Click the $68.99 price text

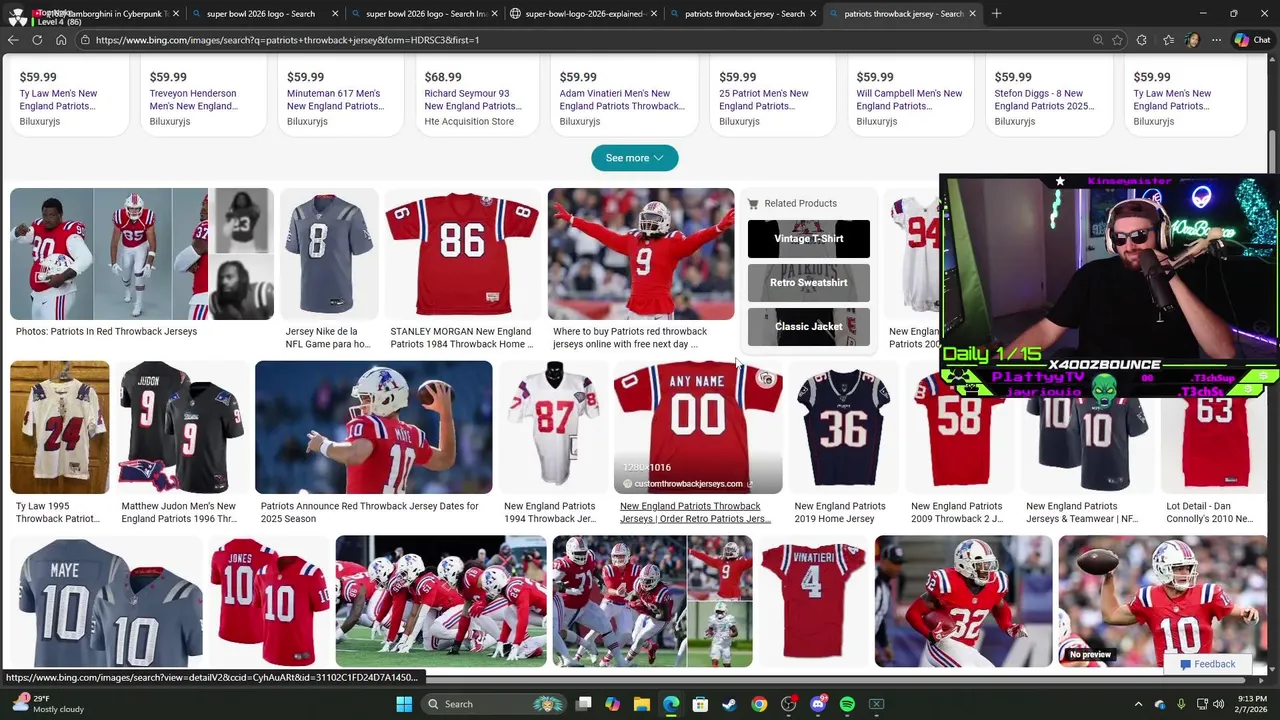(443, 77)
